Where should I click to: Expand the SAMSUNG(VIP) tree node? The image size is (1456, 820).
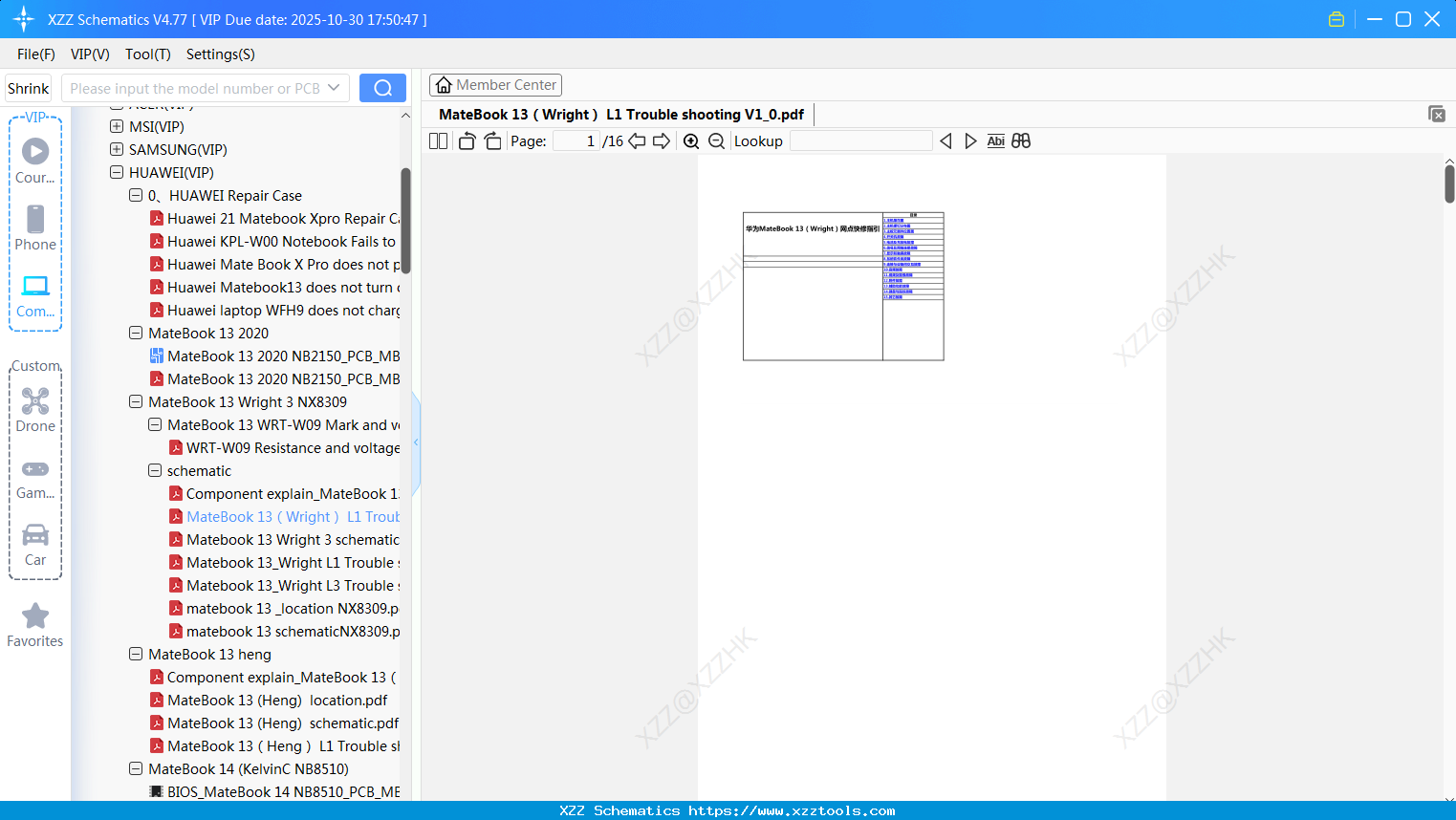117,149
